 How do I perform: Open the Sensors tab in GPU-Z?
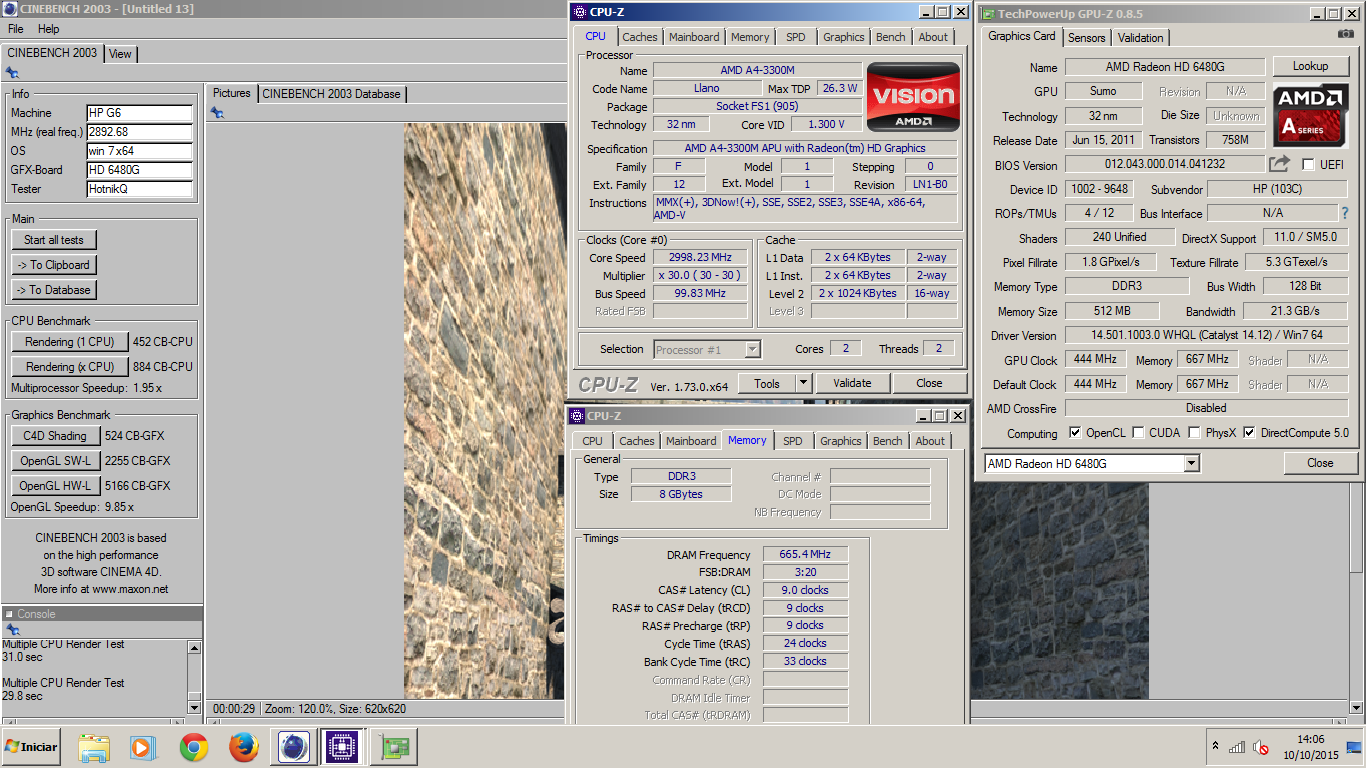click(x=1087, y=38)
